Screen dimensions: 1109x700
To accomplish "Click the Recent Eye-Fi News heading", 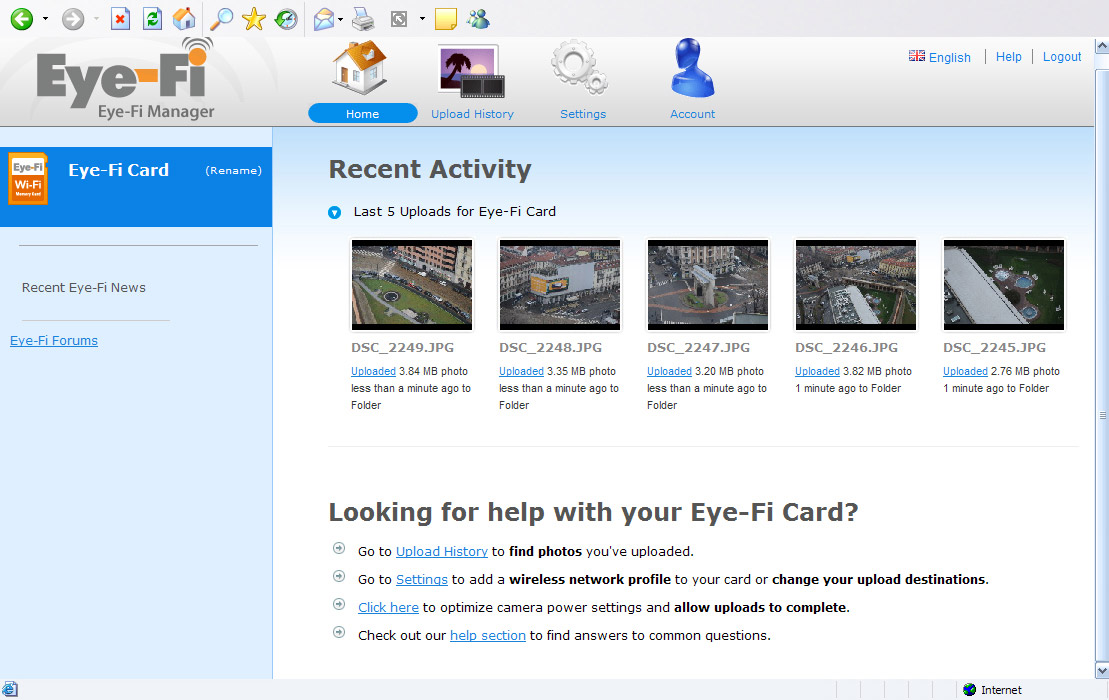I will 83,288.
